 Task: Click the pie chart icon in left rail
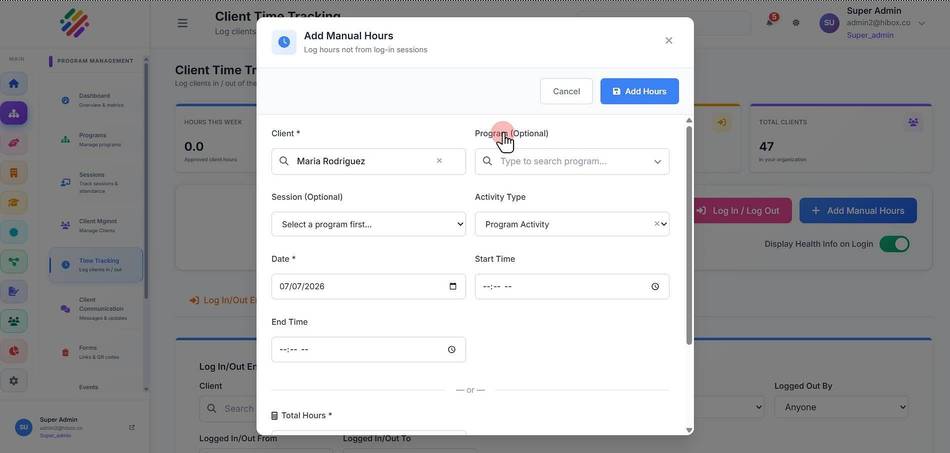(13, 351)
